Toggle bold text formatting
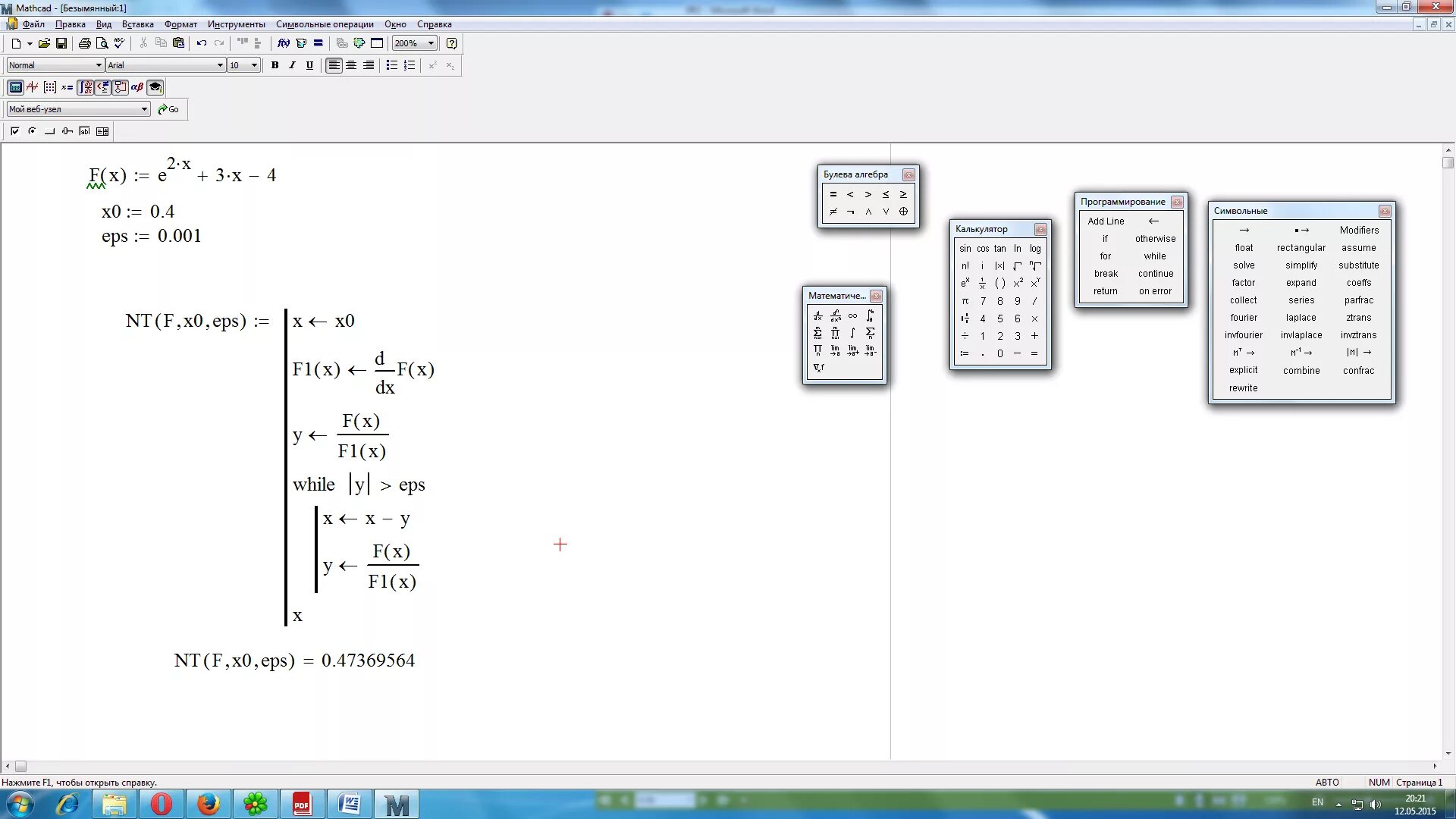The height and width of the screenshot is (819, 1456). pos(275,65)
